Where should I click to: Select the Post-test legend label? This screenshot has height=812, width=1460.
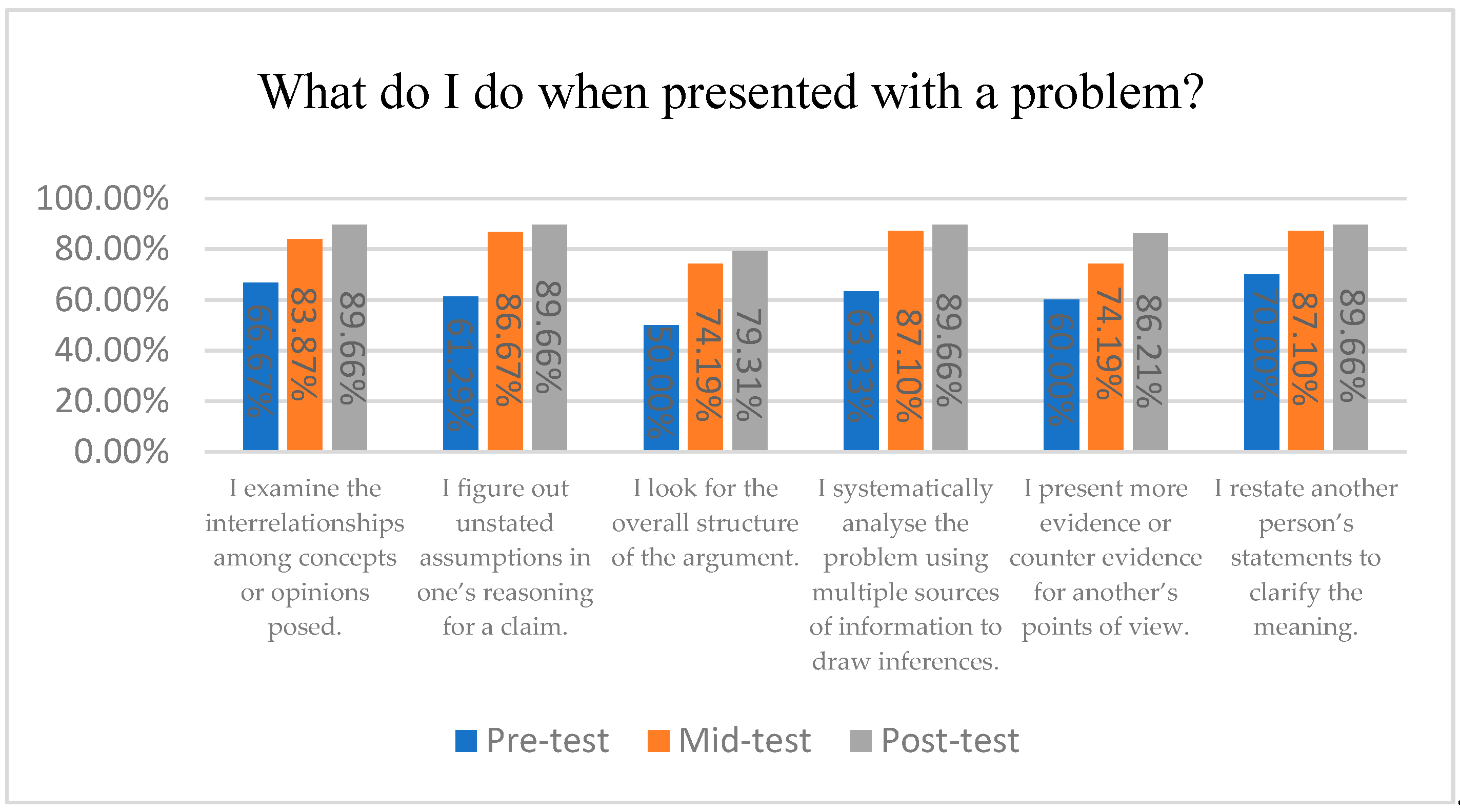pyautogui.click(x=950, y=741)
